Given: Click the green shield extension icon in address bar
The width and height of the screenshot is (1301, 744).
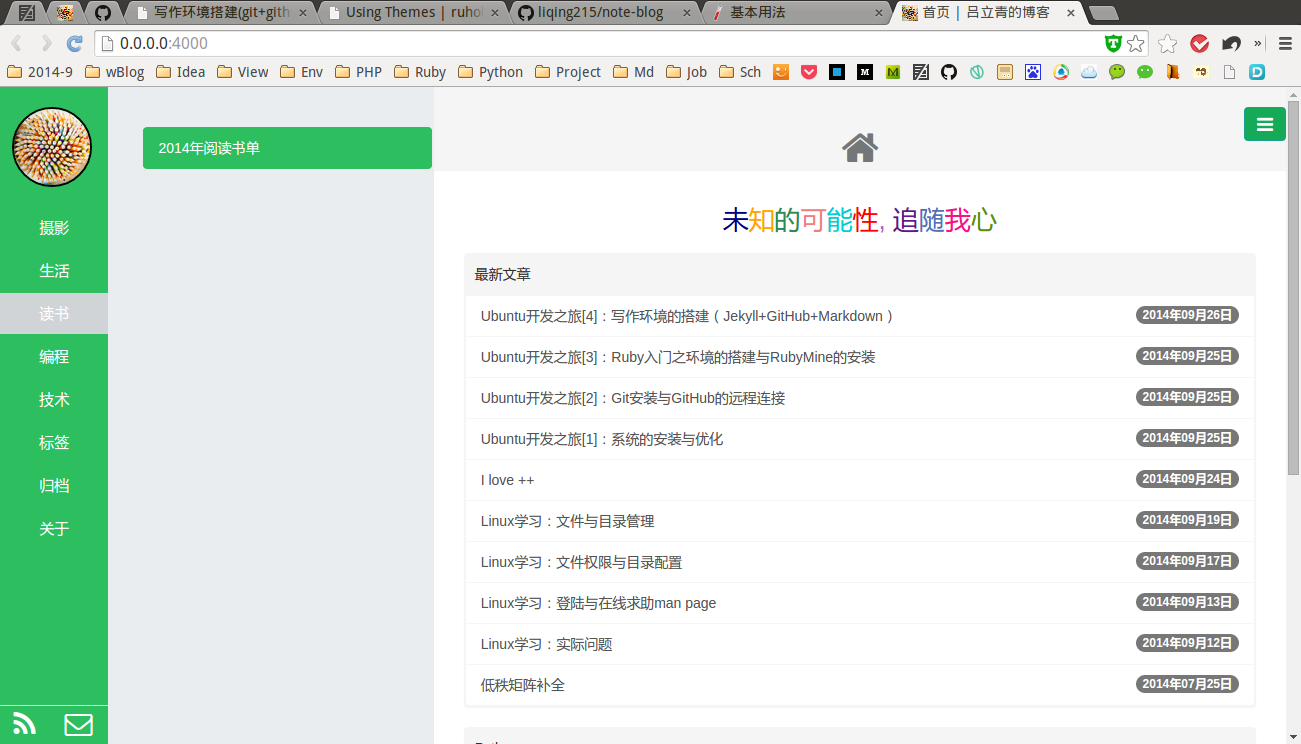Looking at the screenshot, I should click(x=1113, y=43).
